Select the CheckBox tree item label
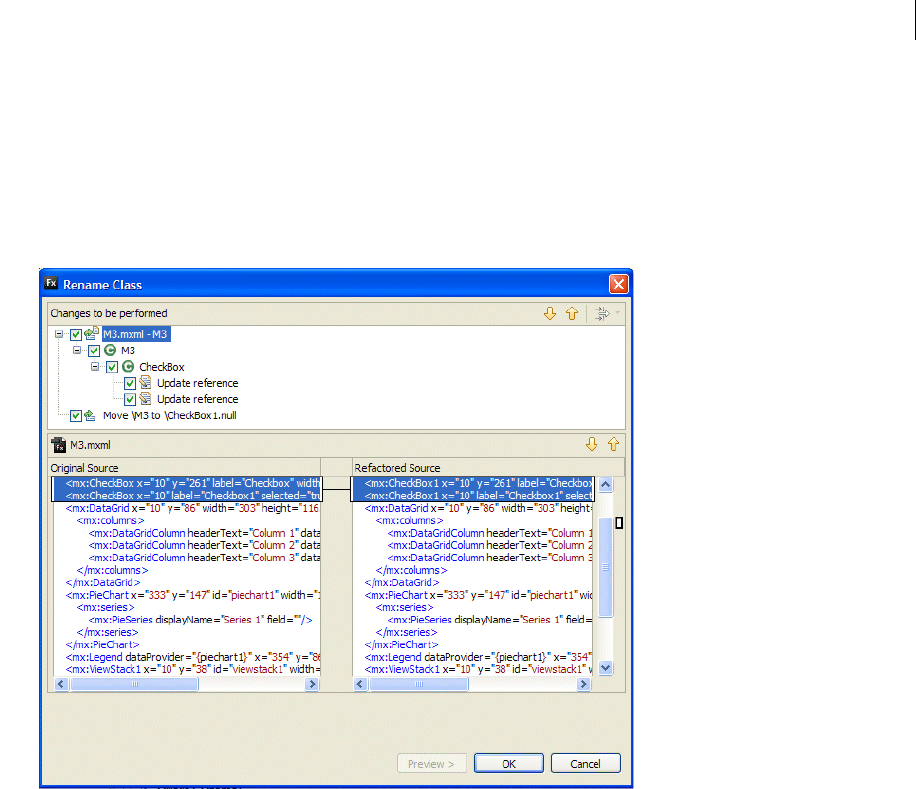The image size is (916, 789). [162, 367]
